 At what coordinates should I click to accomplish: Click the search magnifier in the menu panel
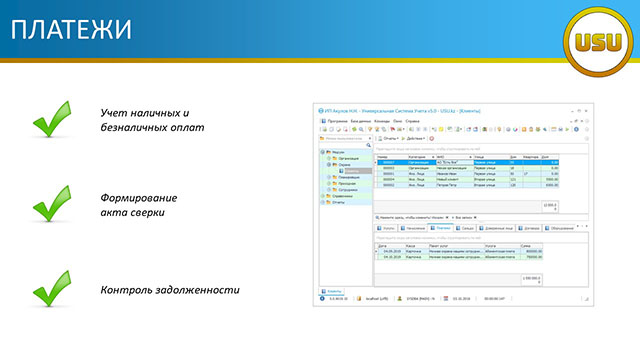(x=369, y=145)
